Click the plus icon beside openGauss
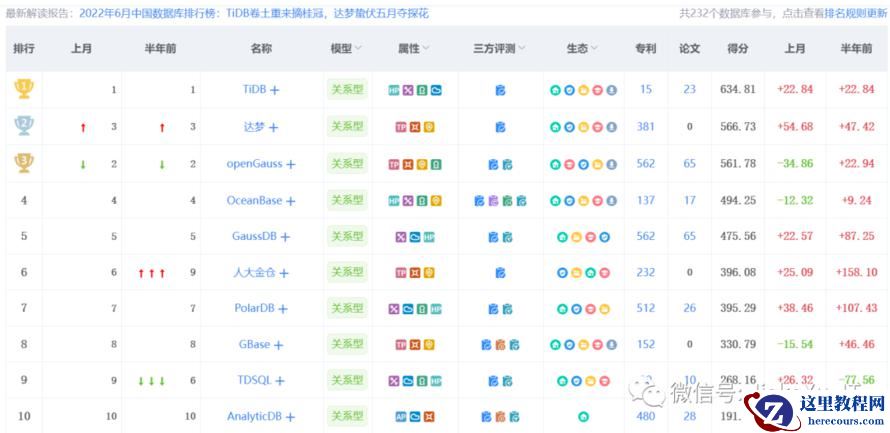 pos(291,165)
